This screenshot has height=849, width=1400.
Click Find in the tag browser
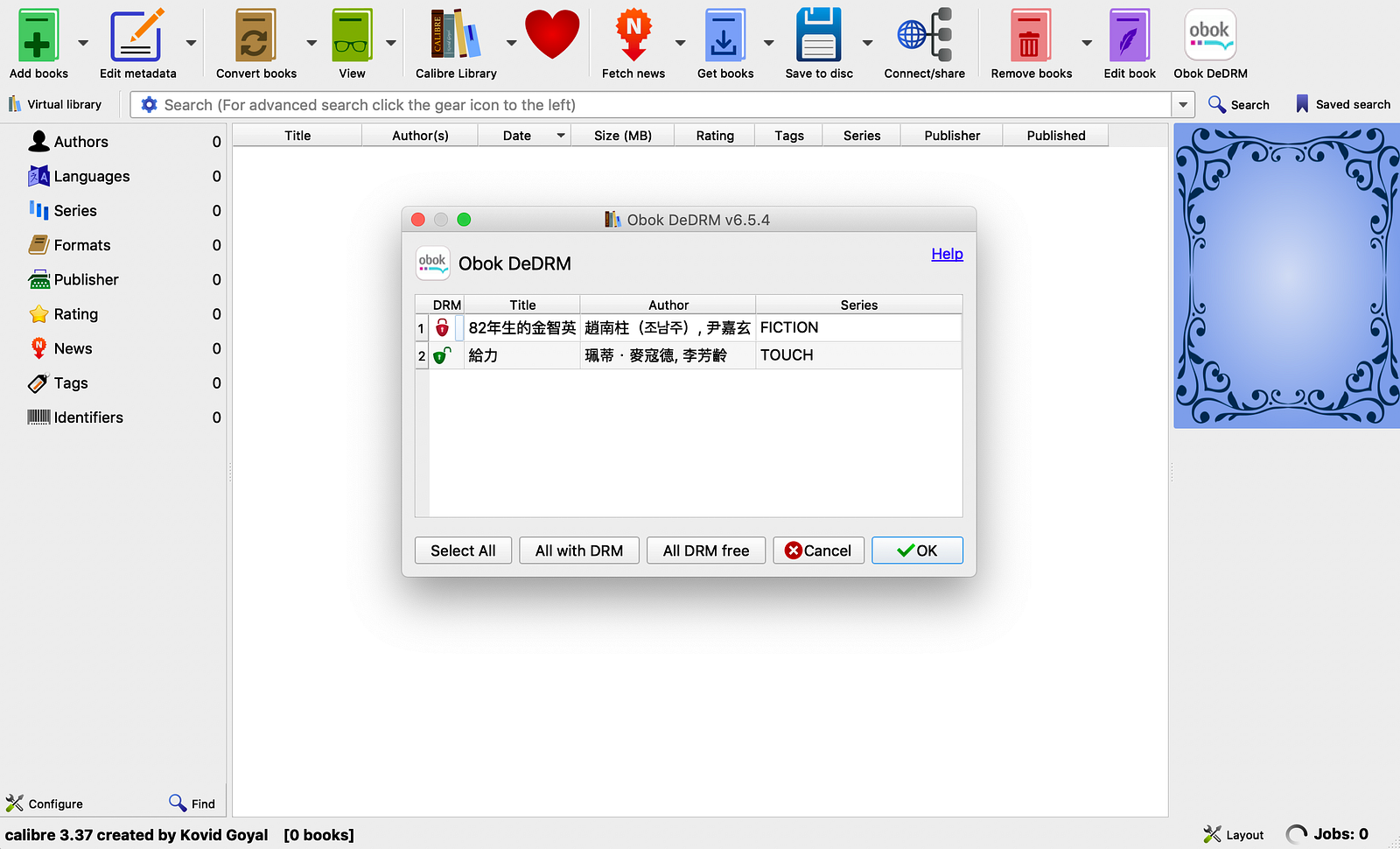point(192,803)
